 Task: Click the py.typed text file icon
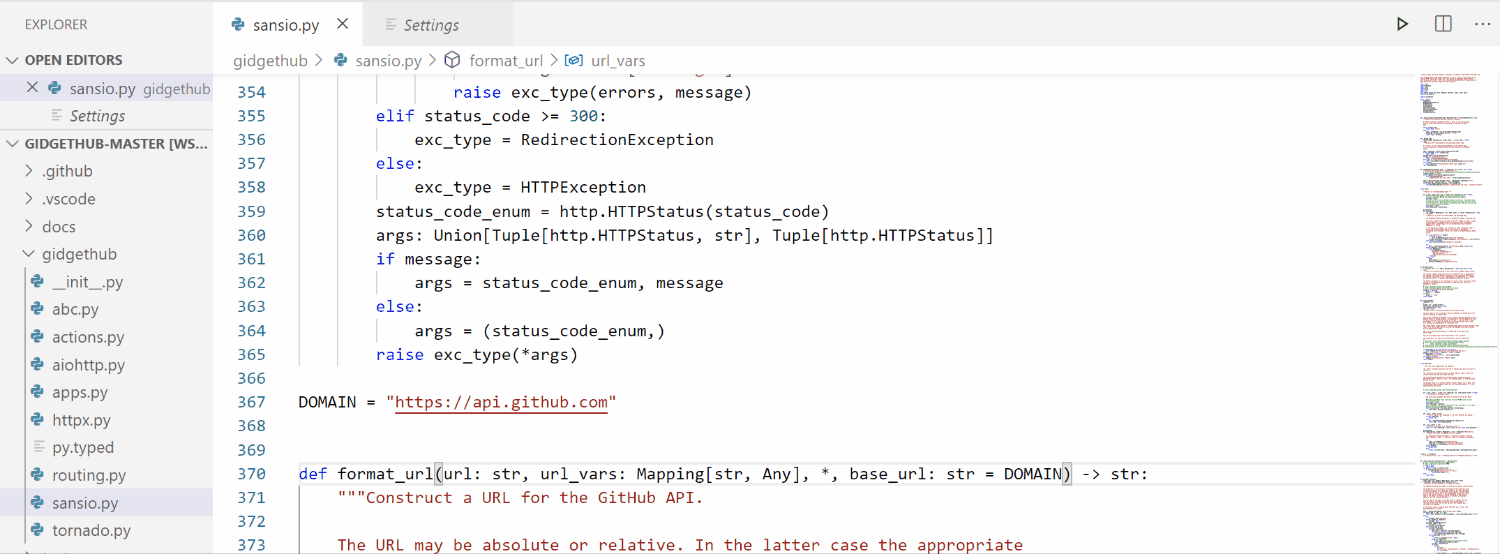(x=39, y=448)
